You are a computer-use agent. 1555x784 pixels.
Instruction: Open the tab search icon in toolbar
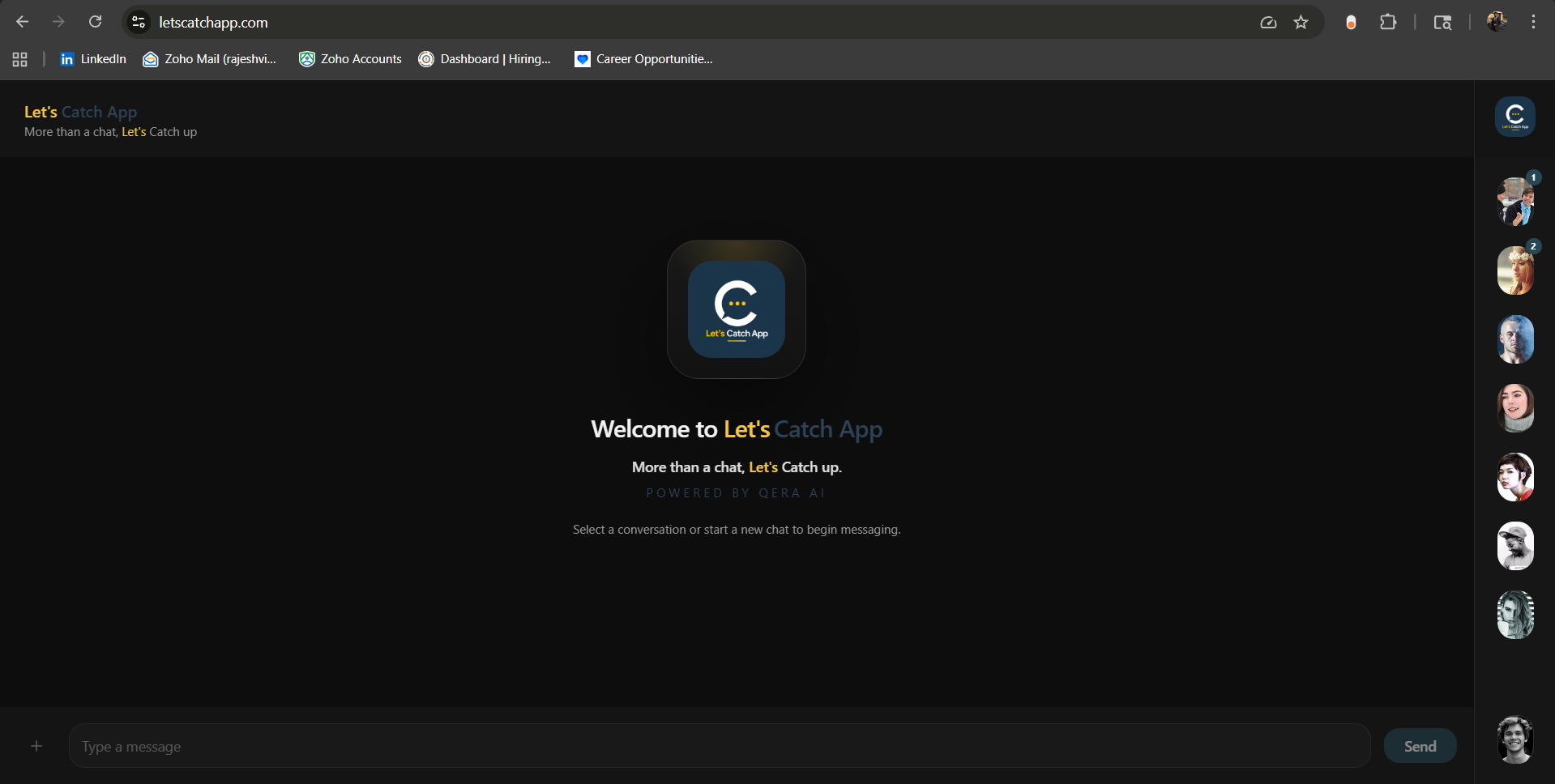tap(1442, 23)
